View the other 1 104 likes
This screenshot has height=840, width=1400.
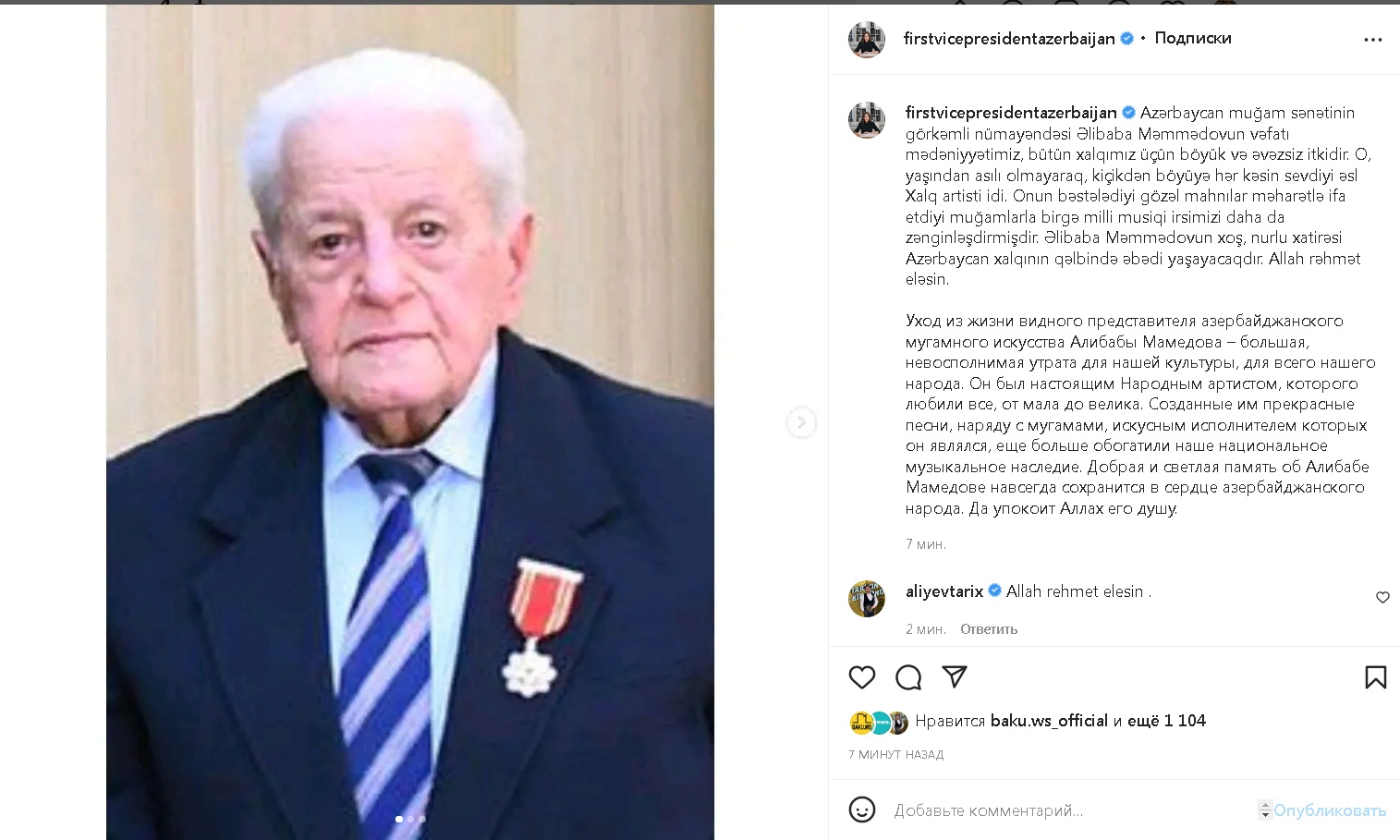coord(1166,721)
